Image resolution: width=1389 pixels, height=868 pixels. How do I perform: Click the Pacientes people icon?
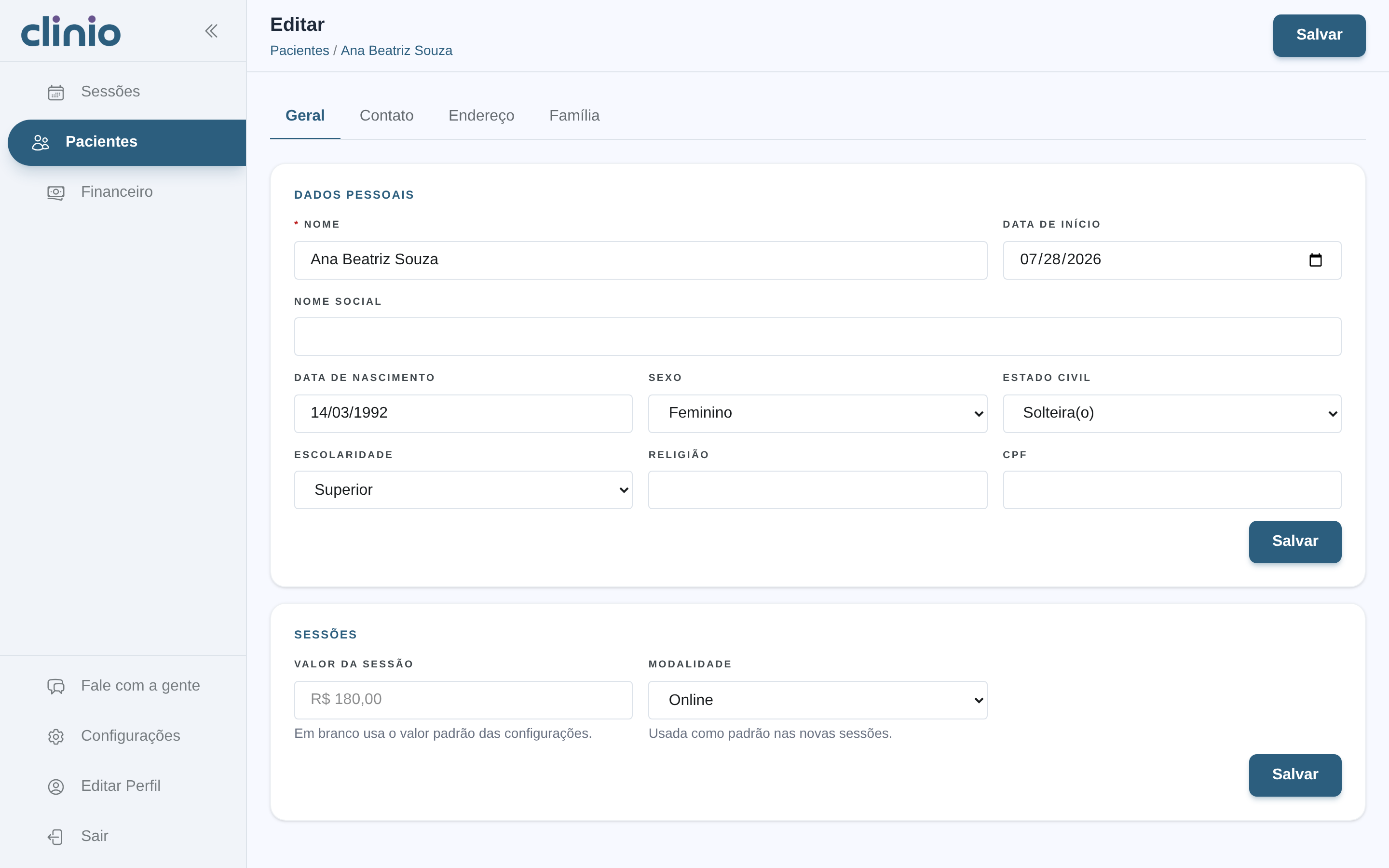[40, 142]
